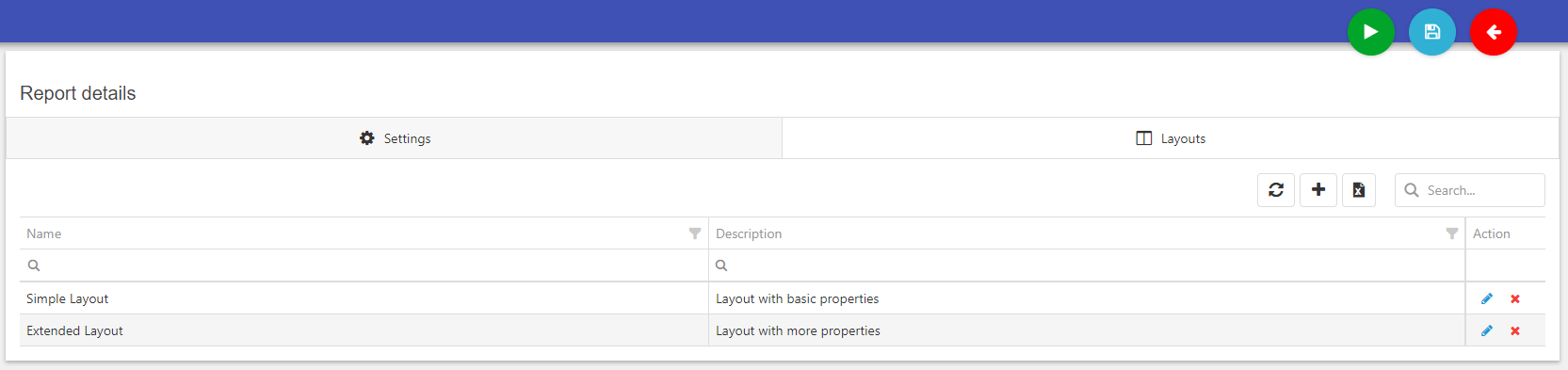1568x370 pixels.
Task: Open the Description column filter
Action: (1452, 233)
